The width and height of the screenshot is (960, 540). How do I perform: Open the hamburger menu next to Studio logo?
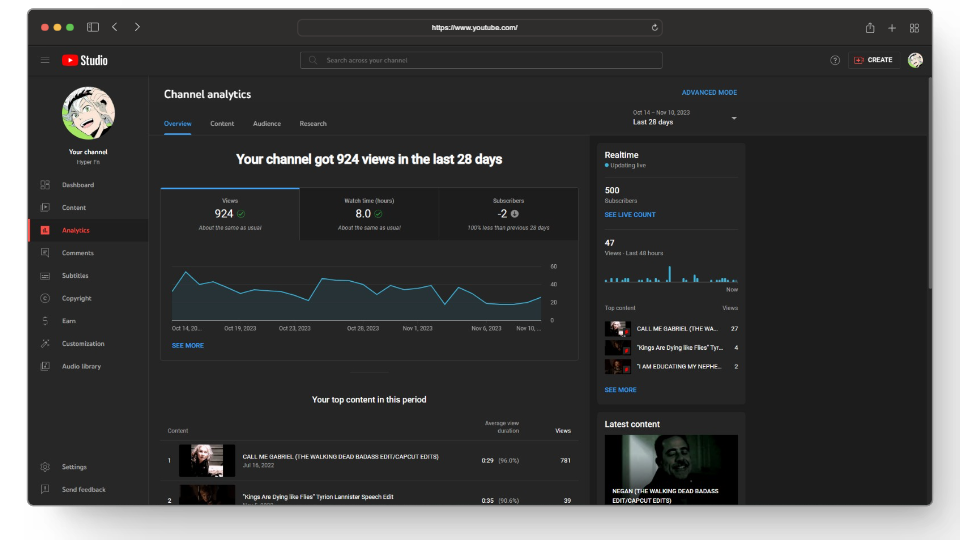click(45, 60)
